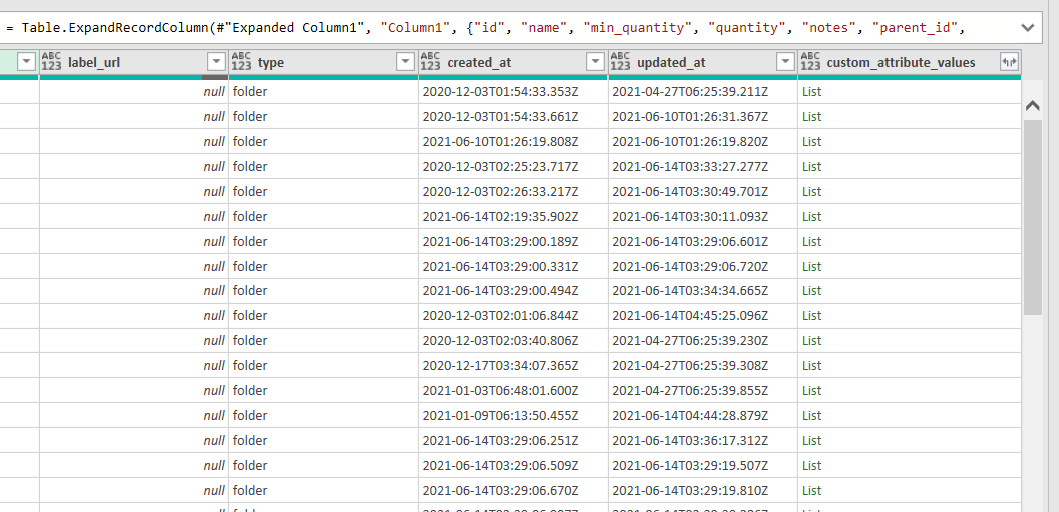Select cell created_at 2020-12-03T01:54:33.353Z

tap(513, 92)
